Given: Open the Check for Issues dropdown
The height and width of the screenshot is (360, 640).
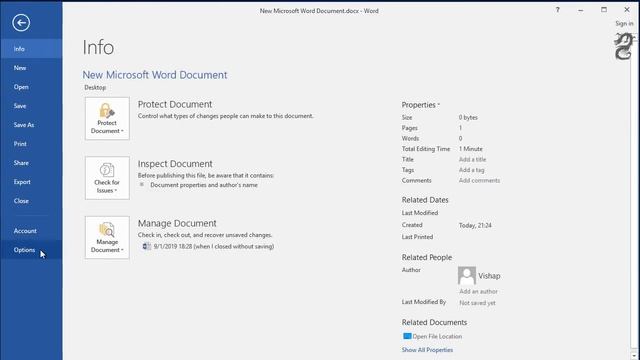Looking at the screenshot, I should coord(107,178).
